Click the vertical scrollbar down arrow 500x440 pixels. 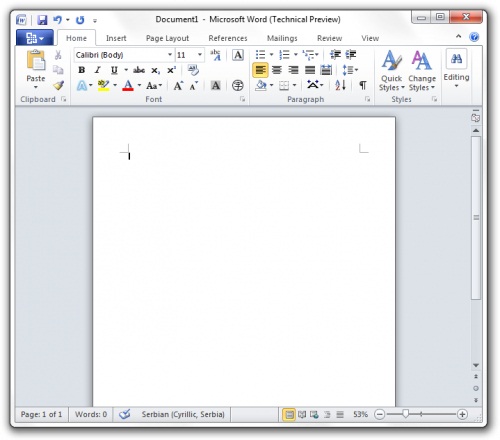pos(476,365)
